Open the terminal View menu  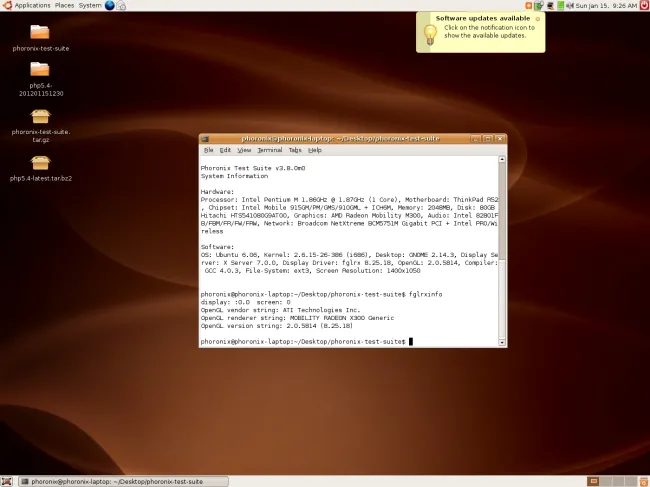point(244,150)
